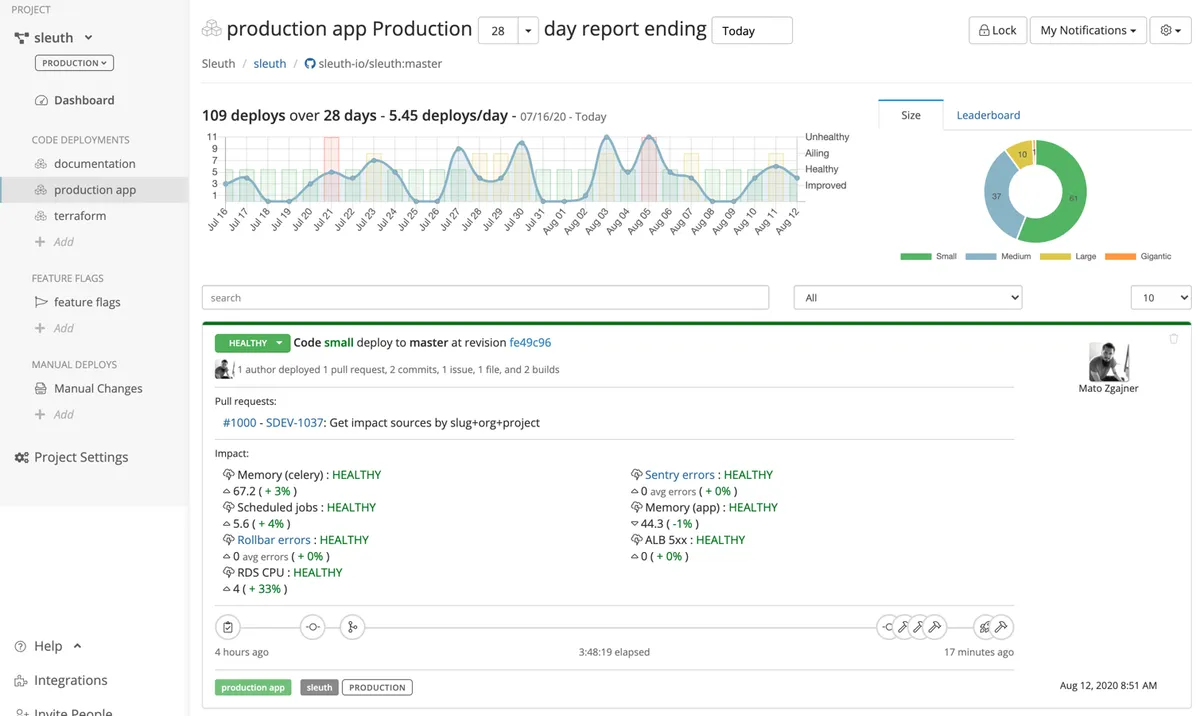The image size is (1200, 716).
Task: Click Mato Zgajner's profile photo
Action: coord(1108,361)
